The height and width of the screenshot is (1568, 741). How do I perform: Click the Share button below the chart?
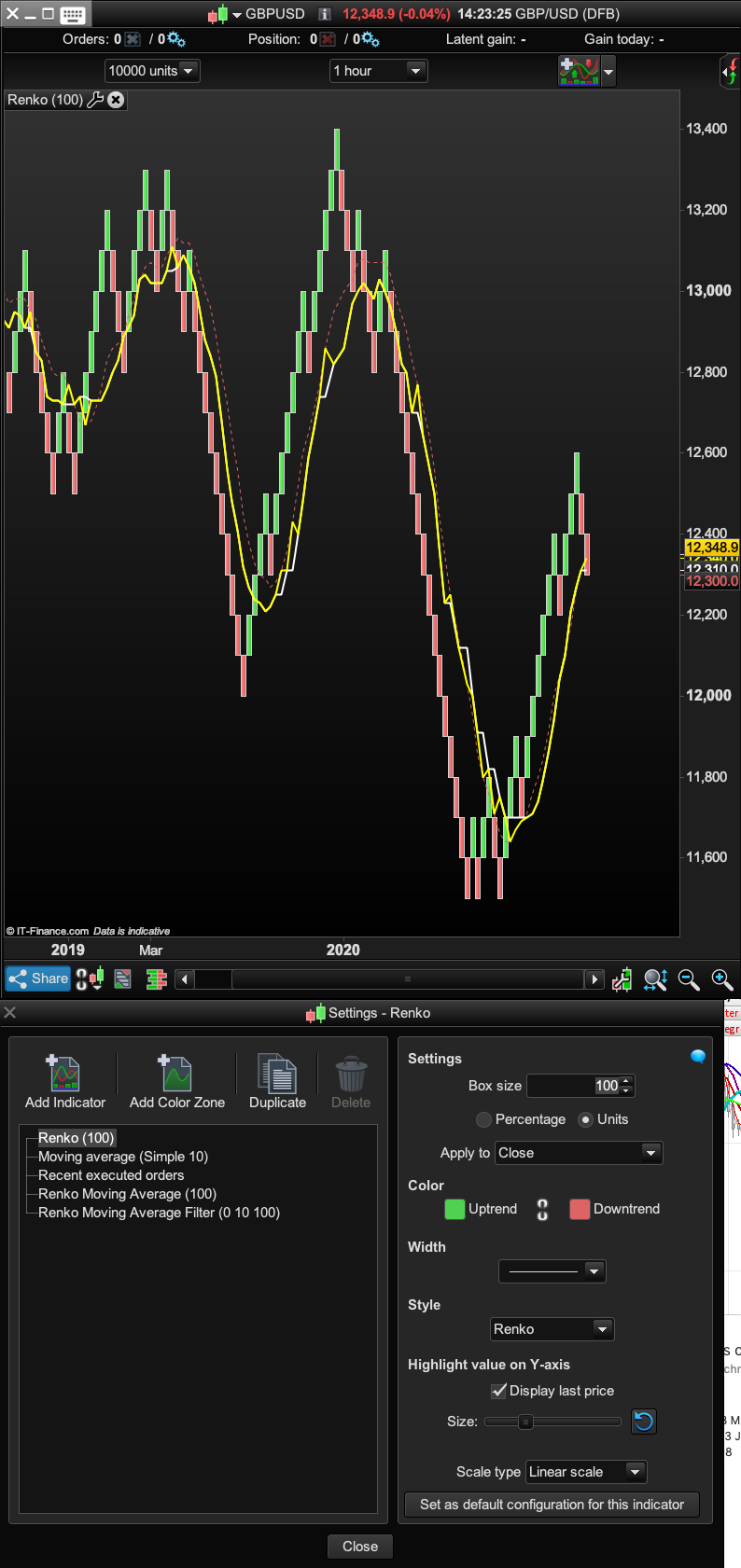tap(38, 978)
